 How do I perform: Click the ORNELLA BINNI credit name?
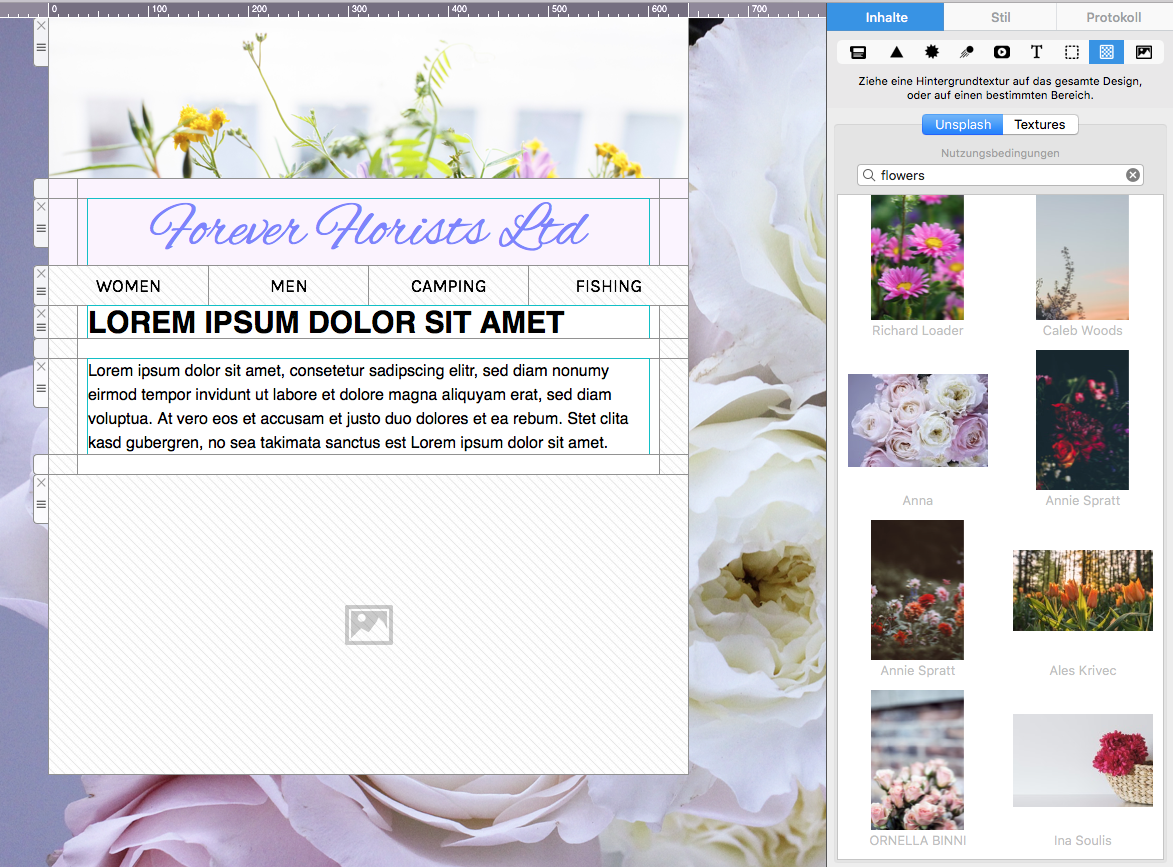pos(917,841)
